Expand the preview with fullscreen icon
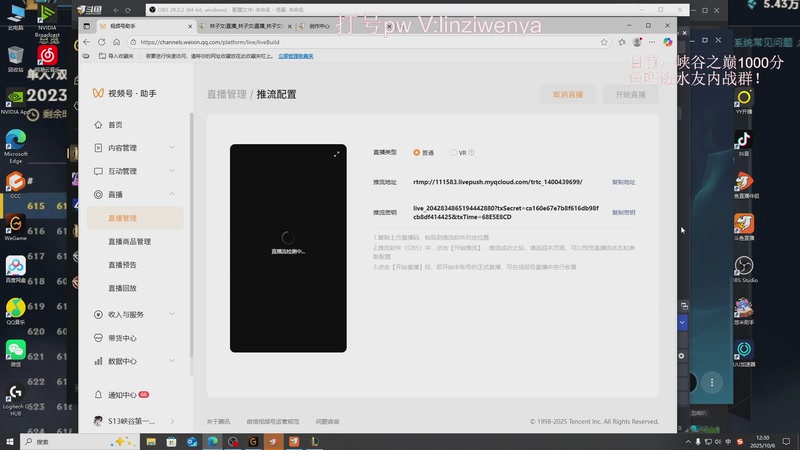The image size is (800, 450). [x=337, y=154]
